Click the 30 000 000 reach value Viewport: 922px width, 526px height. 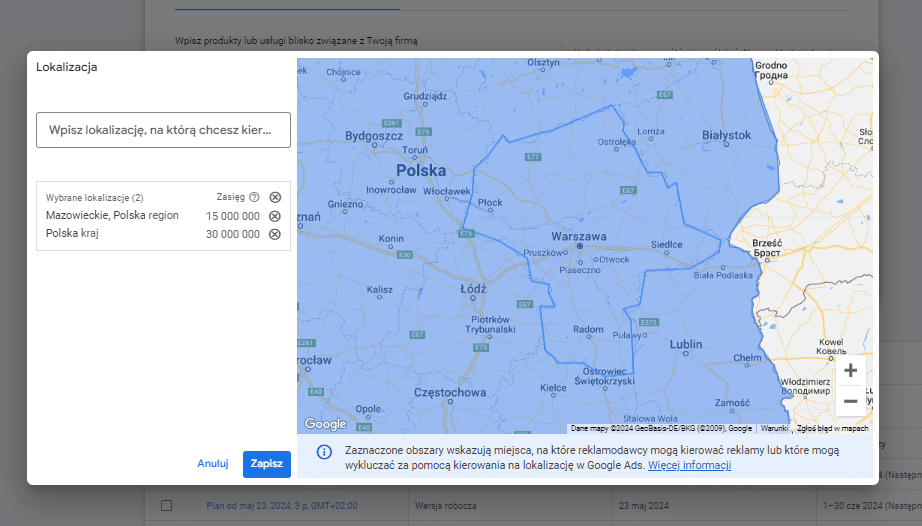click(x=233, y=234)
